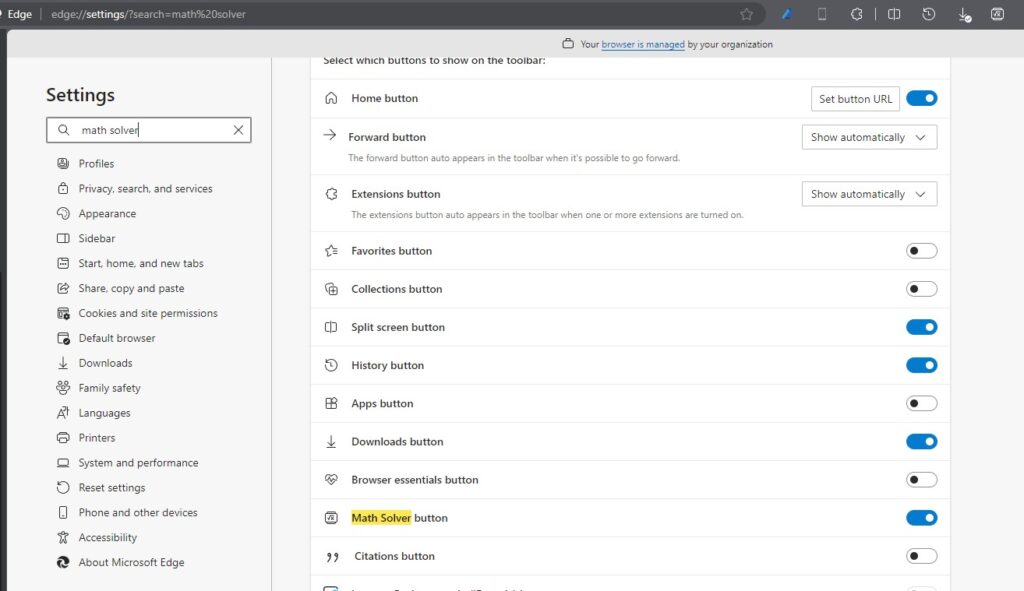This screenshot has height=591, width=1024.
Task: Click the phone icon in browser toolbar
Action: click(822, 14)
